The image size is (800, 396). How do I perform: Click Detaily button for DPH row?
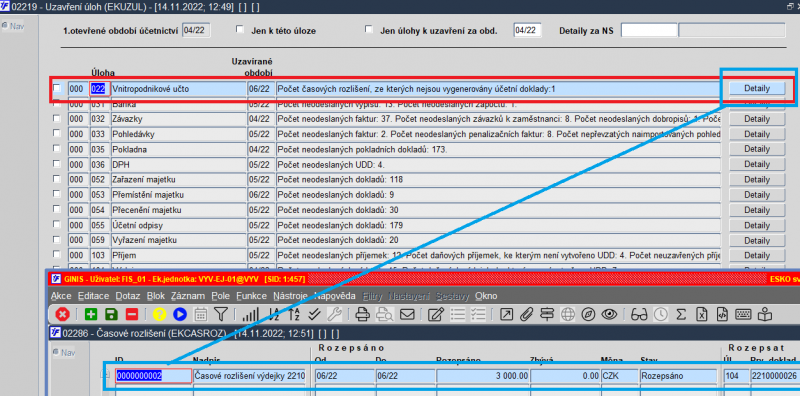pos(757,164)
